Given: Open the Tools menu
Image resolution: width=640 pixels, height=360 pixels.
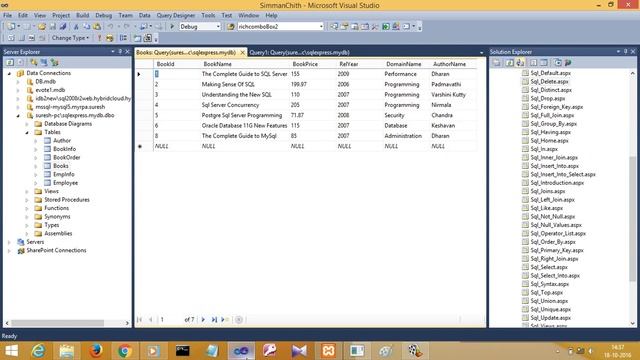Looking at the screenshot, I should coord(208,15).
